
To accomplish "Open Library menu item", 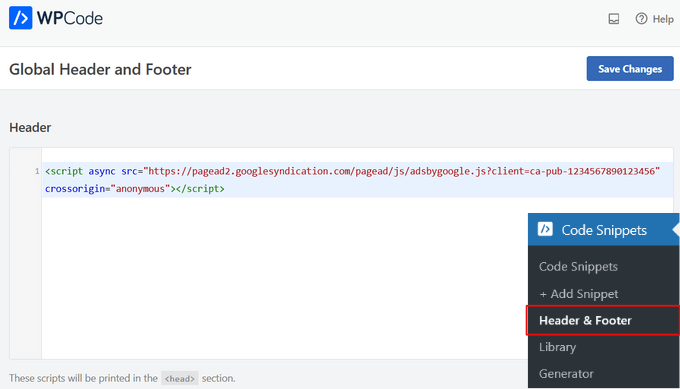I will tap(557, 347).
